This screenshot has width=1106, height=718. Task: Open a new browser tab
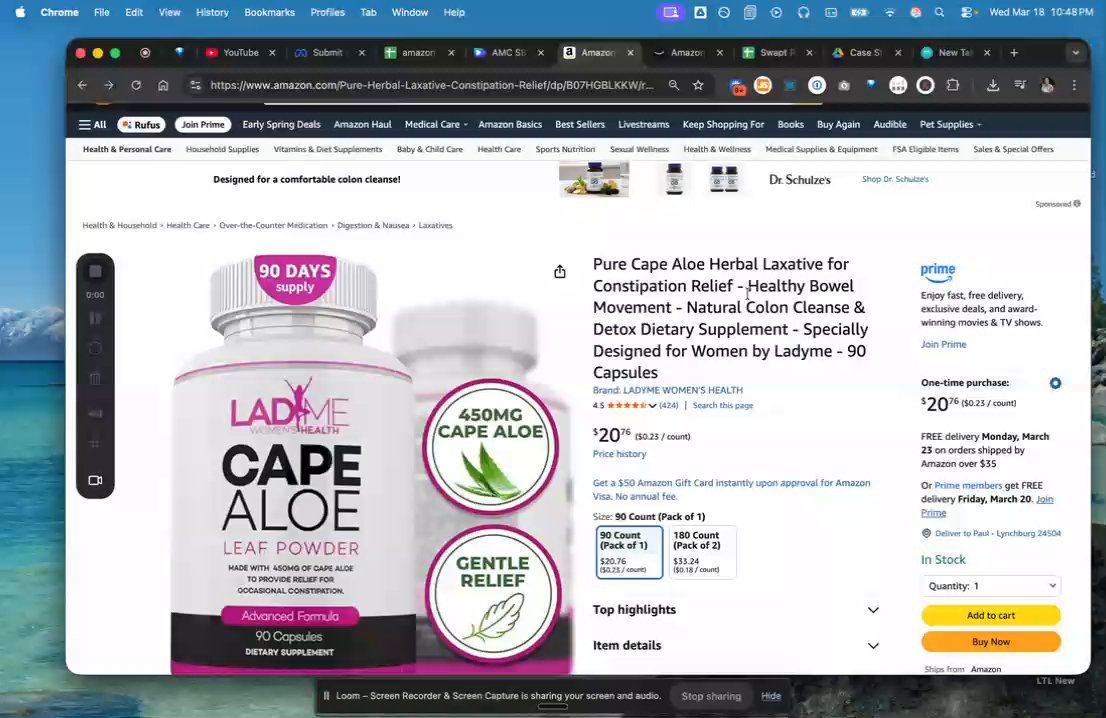pyautogui.click(x=1014, y=53)
